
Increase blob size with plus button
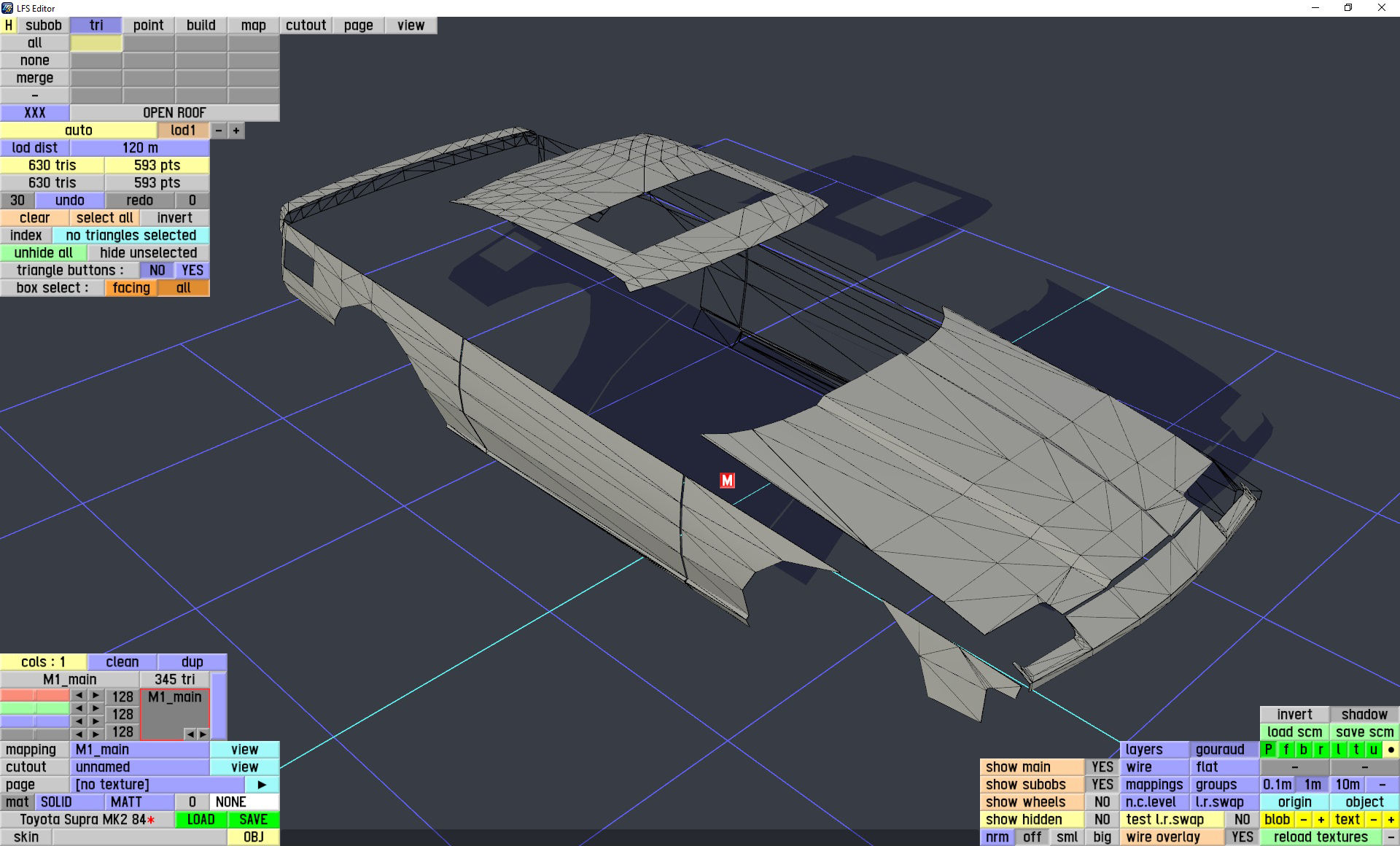tap(1321, 819)
